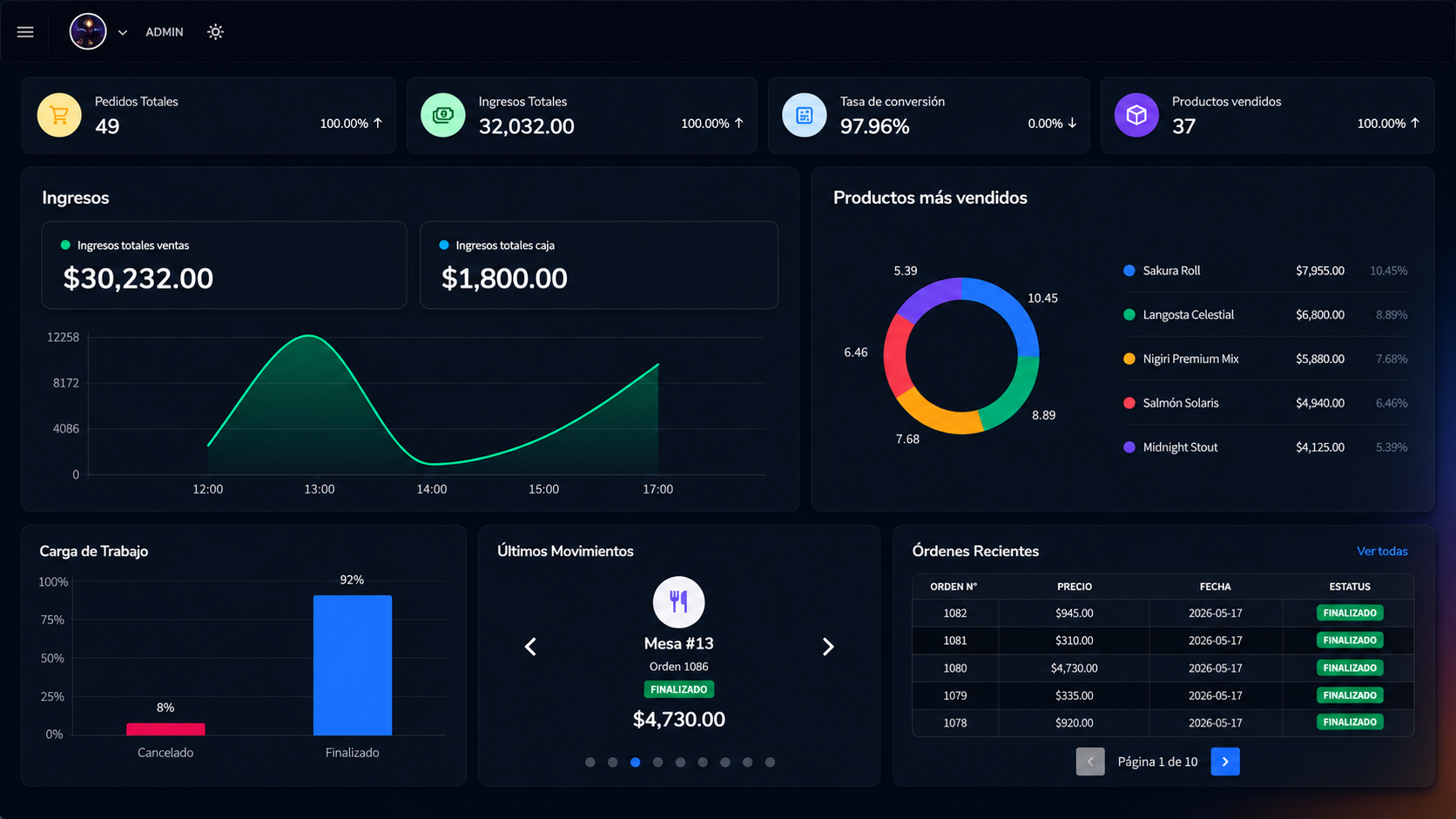Click the conversion rate calculator icon
Screen dimensions: 1456x819
(x=805, y=115)
